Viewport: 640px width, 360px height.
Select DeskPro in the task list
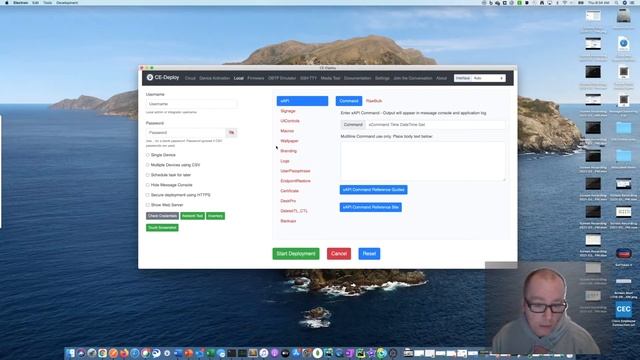pyautogui.click(x=288, y=201)
